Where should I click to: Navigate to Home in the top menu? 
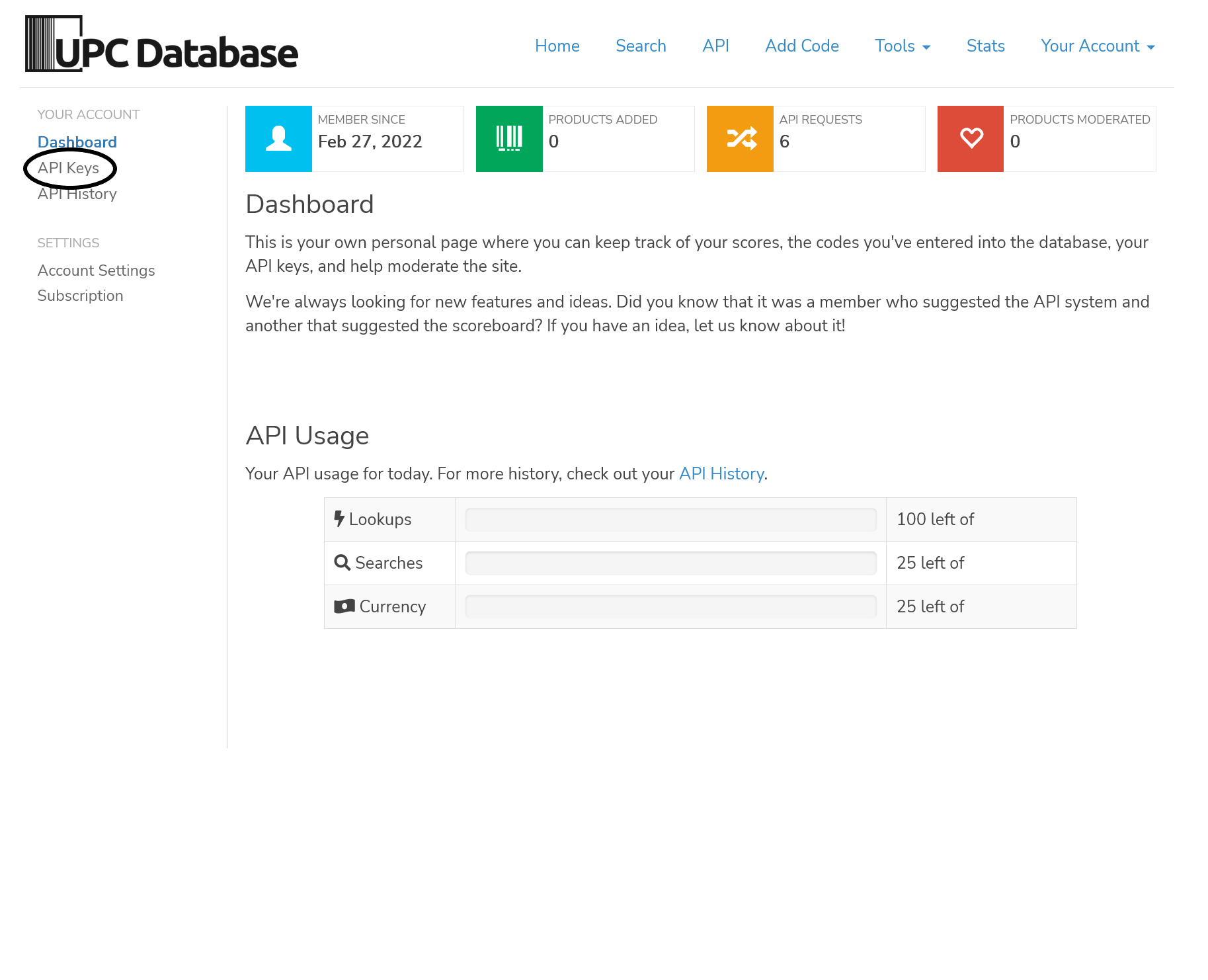click(557, 46)
